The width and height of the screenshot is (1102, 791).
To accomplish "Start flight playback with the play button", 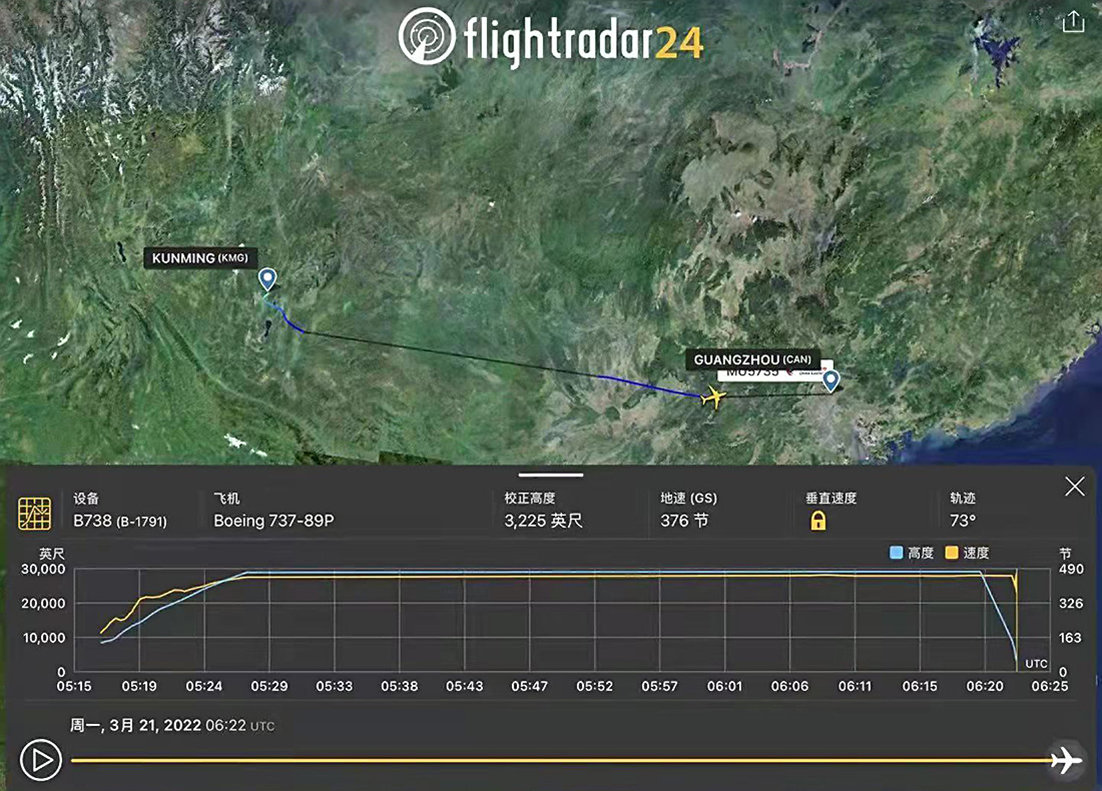I will click(41, 760).
